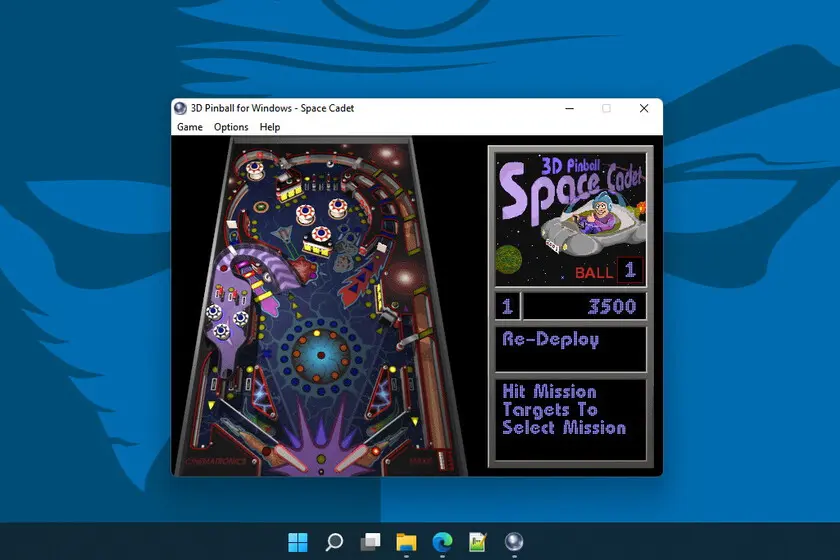This screenshot has width=840, height=560.
Task: Open the Help menu
Action: 270,127
